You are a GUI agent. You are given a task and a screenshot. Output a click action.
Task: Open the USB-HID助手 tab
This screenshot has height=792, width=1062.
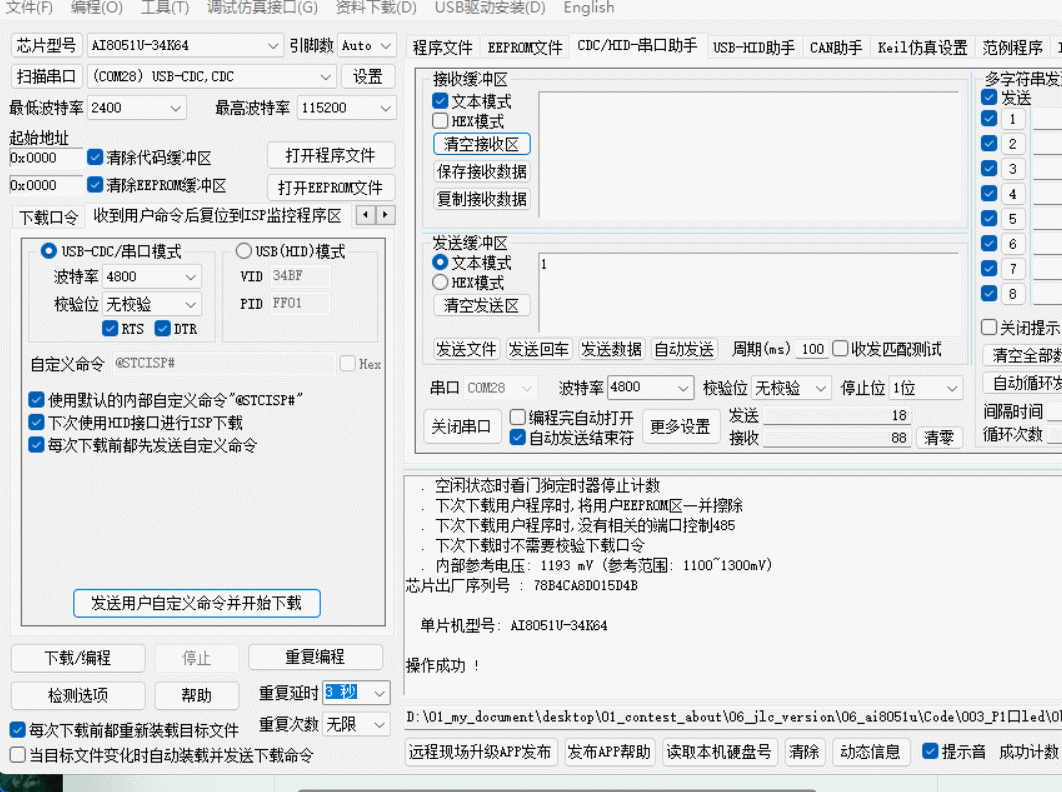point(754,47)
